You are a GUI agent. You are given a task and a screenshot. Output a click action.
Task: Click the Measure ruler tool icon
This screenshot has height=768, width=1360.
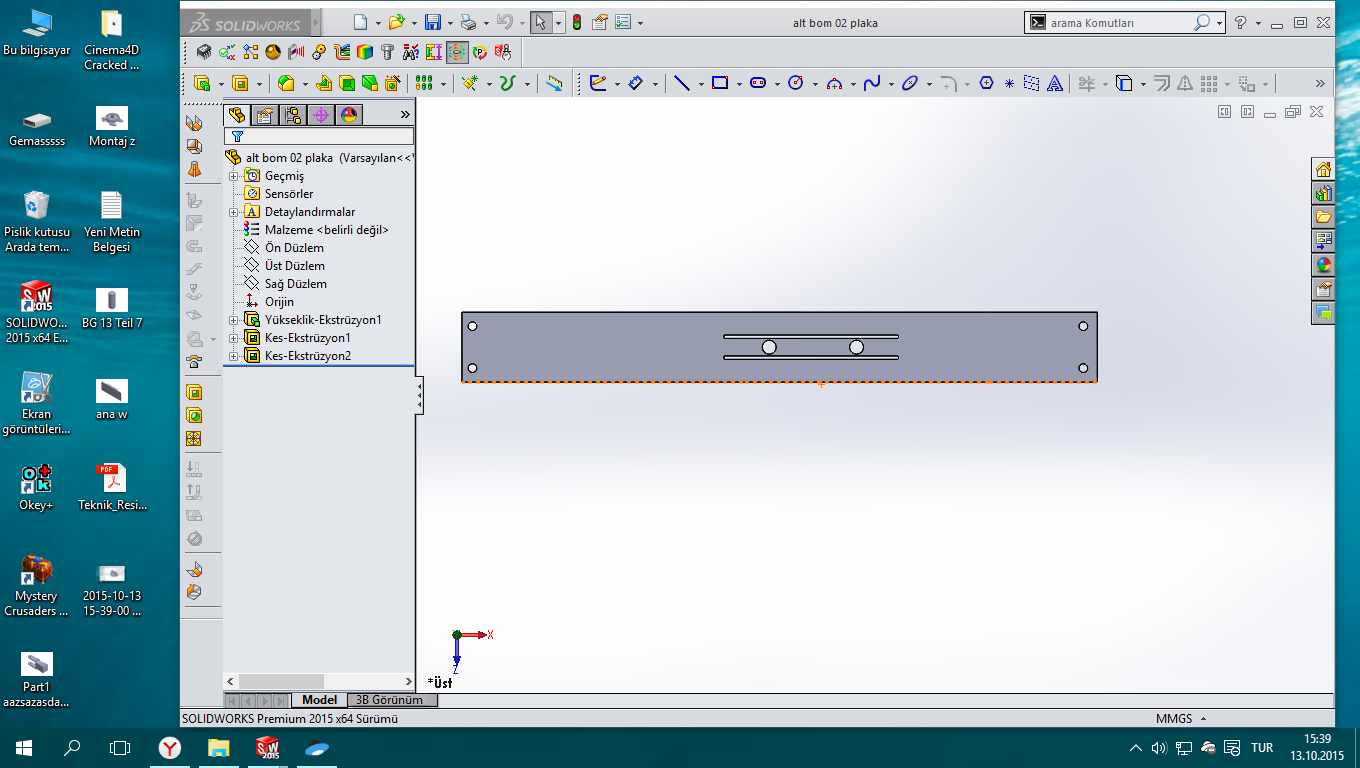[x=554, y=84]
